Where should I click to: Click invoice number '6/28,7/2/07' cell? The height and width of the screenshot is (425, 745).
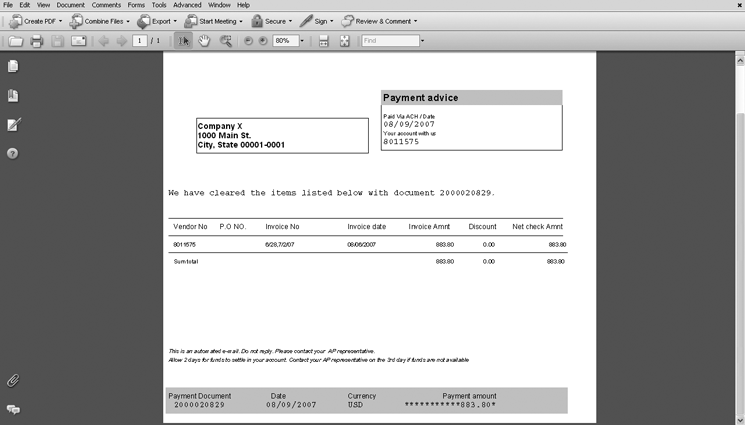click(280, 244)
